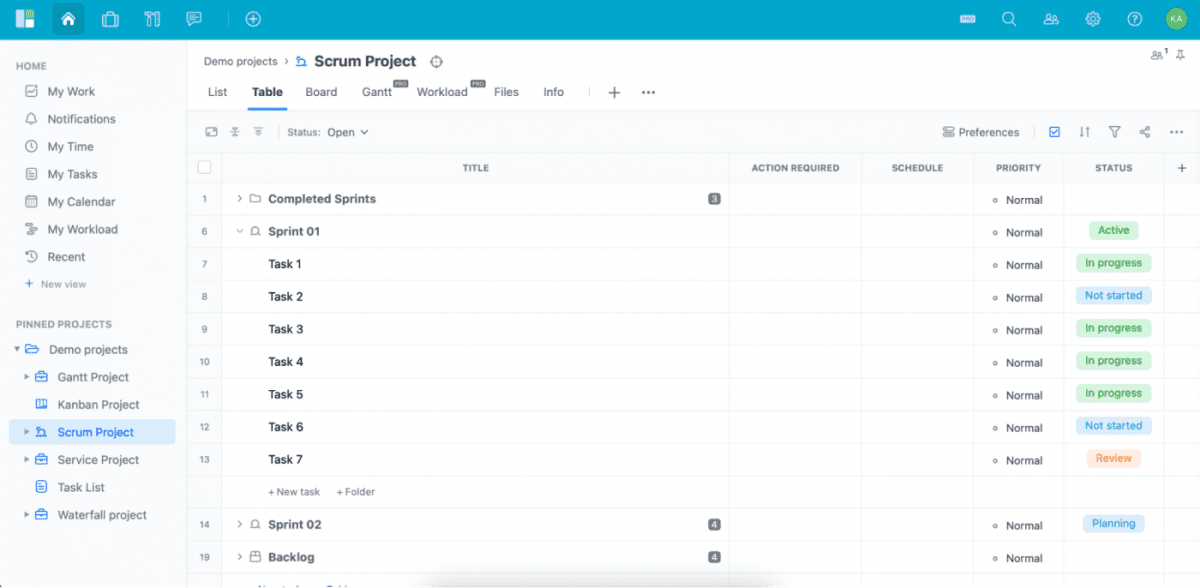Open the Spaces briefcase icon in top bar
The height and width of the screenshot is (588, 1200).
tap(110, 18)
